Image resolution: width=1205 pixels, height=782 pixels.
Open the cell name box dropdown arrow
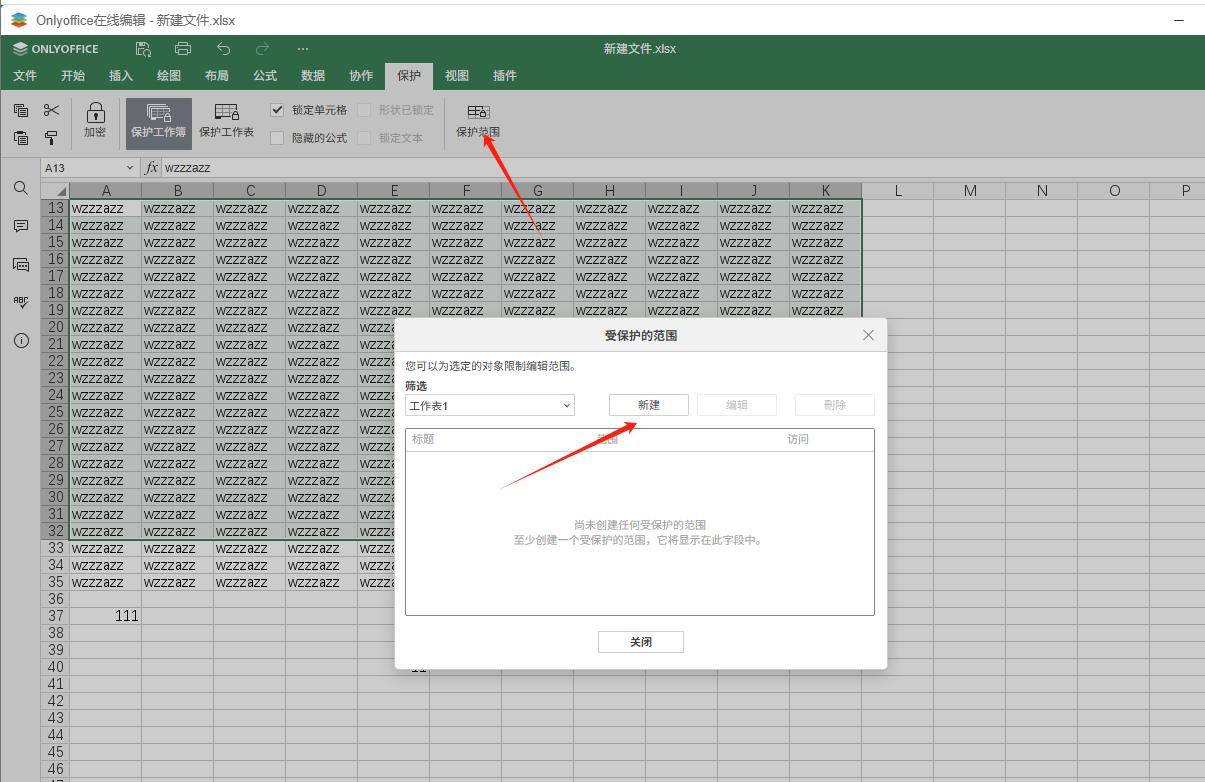coord(130,168)
